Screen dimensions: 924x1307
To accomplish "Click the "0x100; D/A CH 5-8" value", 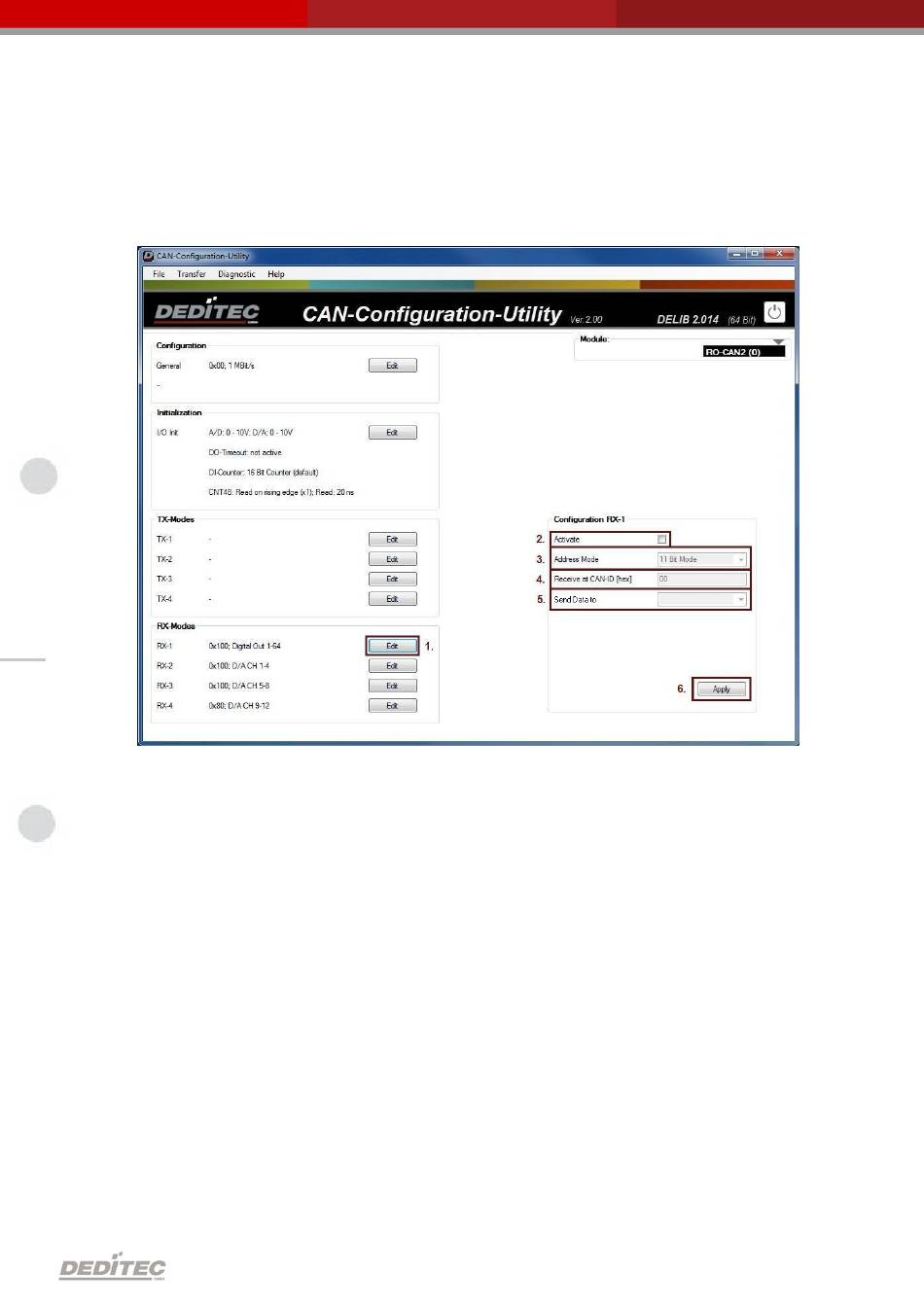I will point(239,687).
